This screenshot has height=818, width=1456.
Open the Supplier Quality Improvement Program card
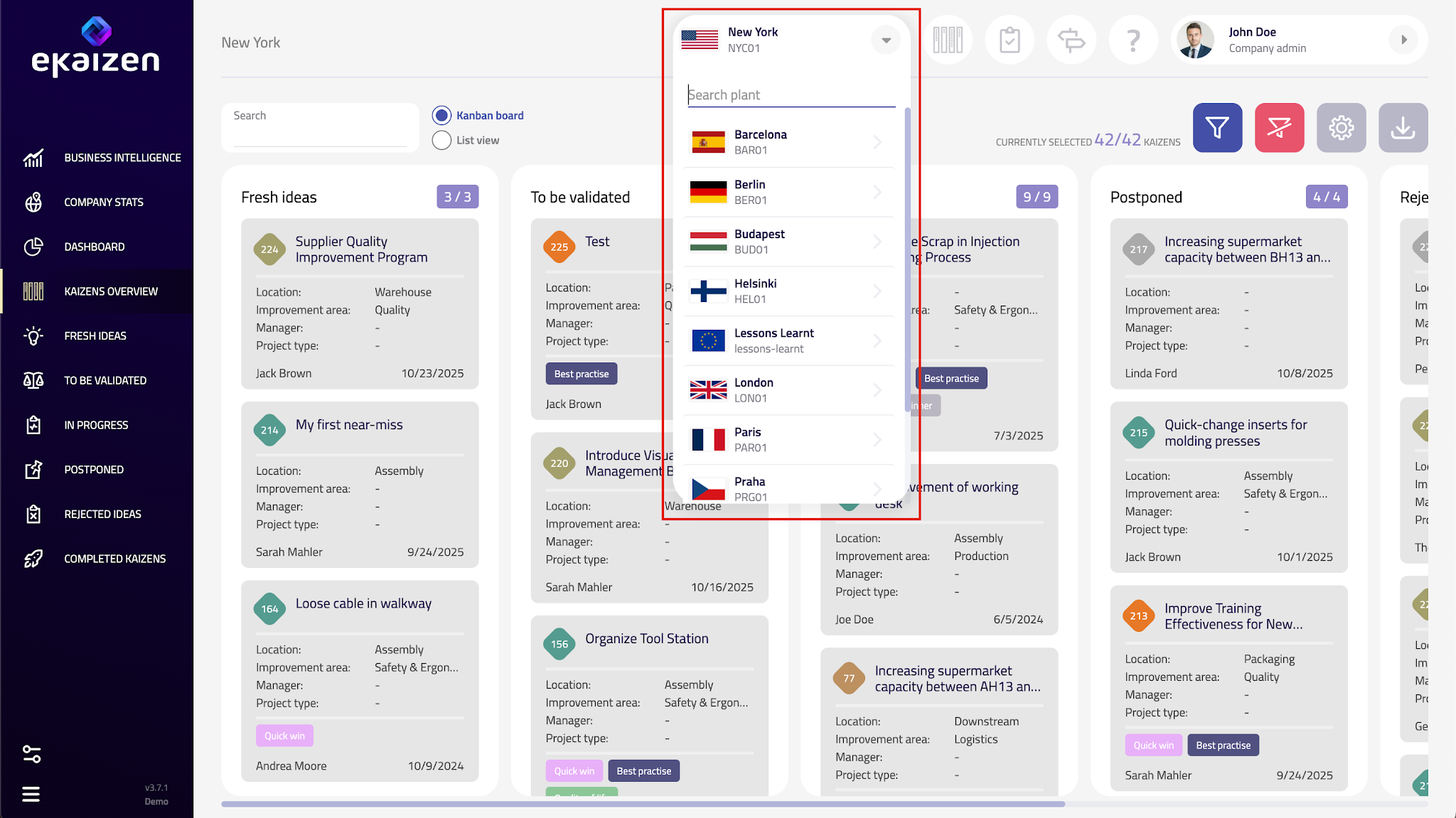(x=361, y=249)
